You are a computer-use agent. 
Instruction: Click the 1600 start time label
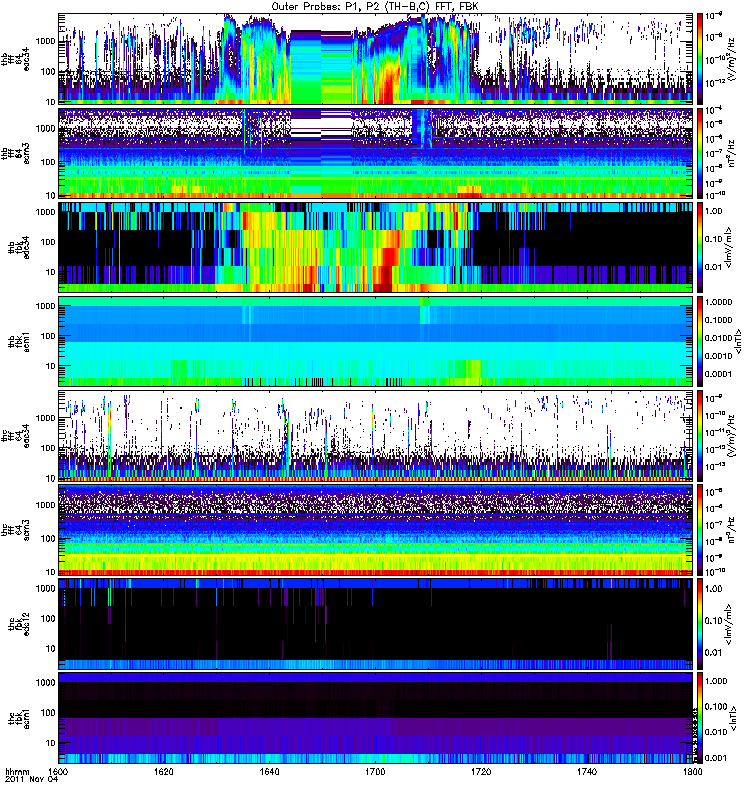[x=59, y=771]
